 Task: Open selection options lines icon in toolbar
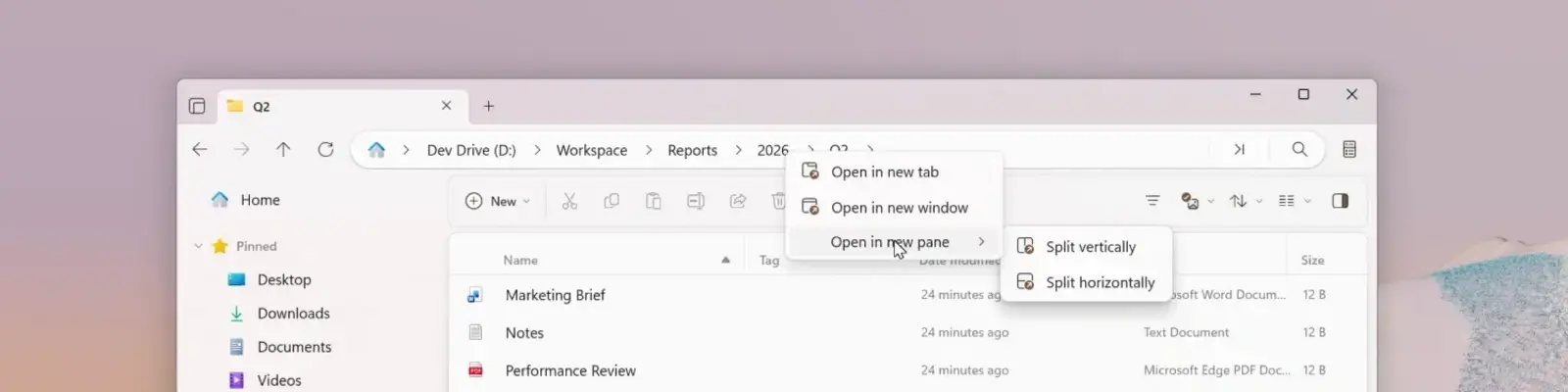point(1152,201)
